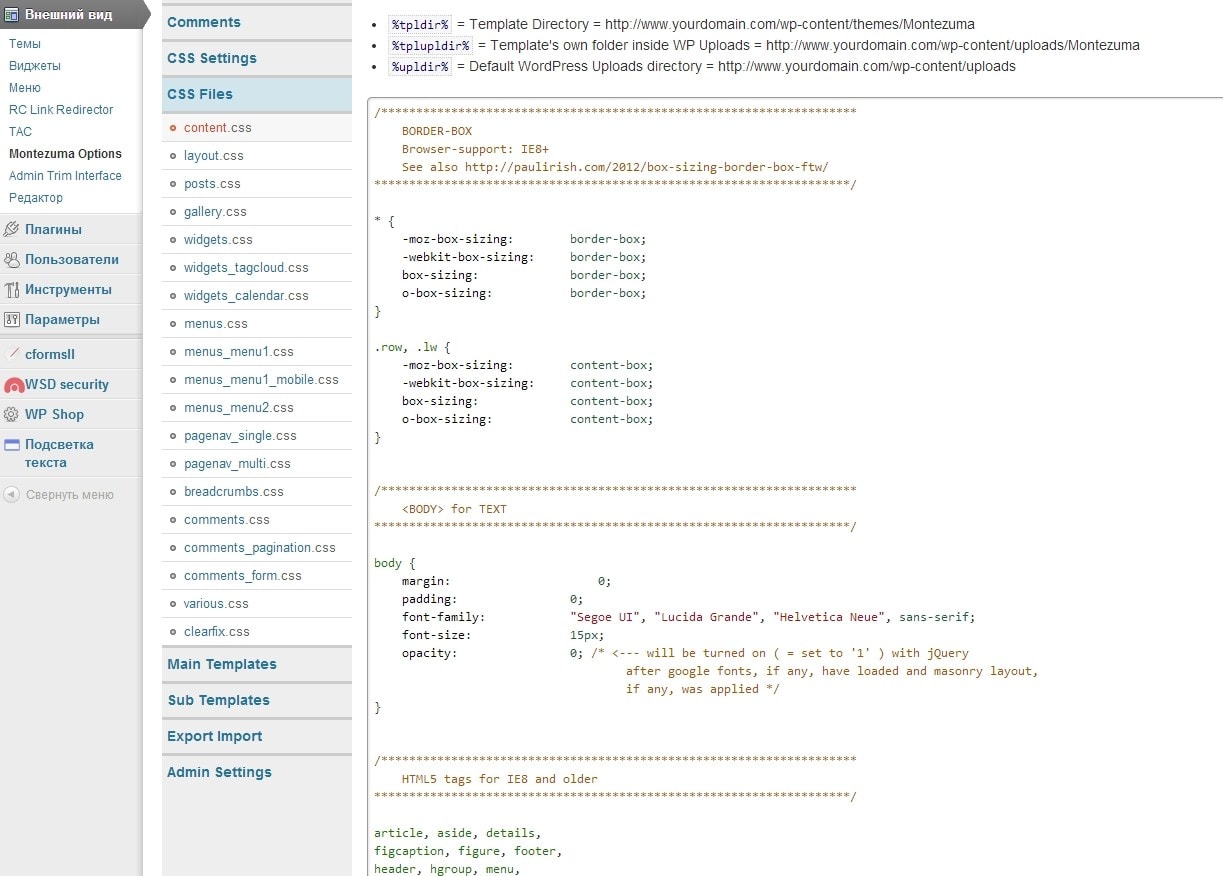This screenshot has width=1223, height=876.
Task: Click the cformsII pencil icon
Action: [12, 354]
